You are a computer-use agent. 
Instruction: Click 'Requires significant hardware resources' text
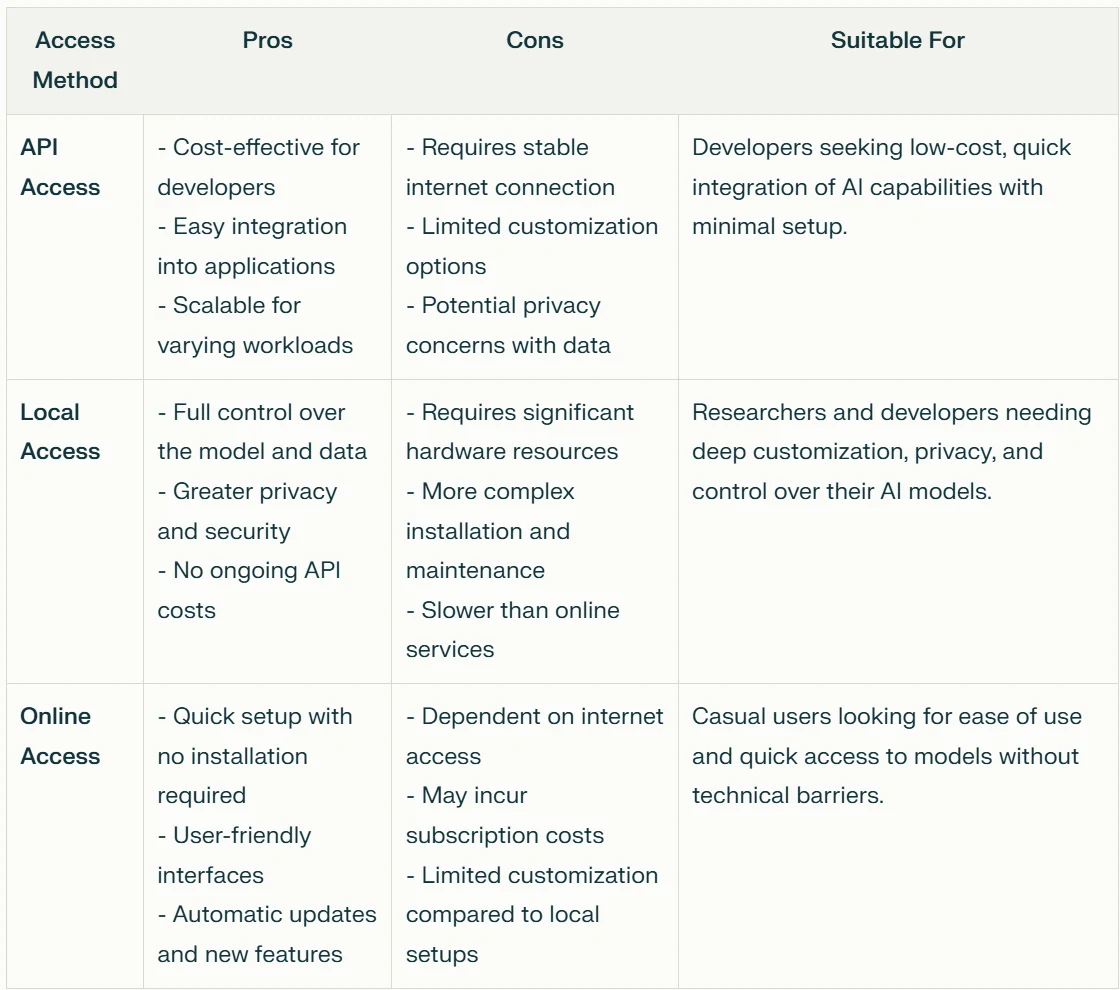tap(519, 431)
